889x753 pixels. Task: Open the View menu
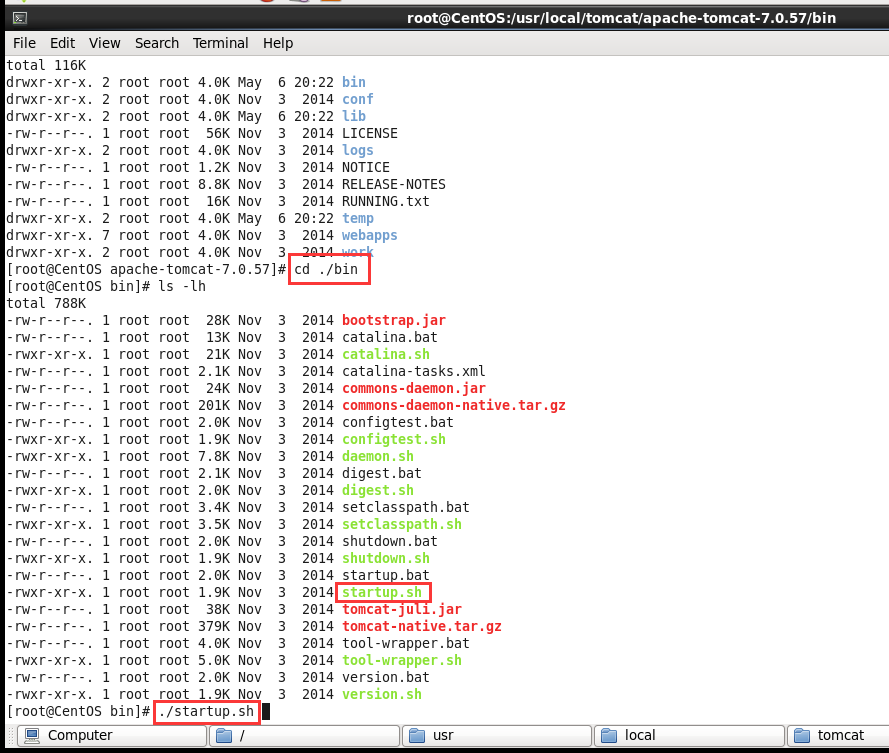[x=104, y=43]
